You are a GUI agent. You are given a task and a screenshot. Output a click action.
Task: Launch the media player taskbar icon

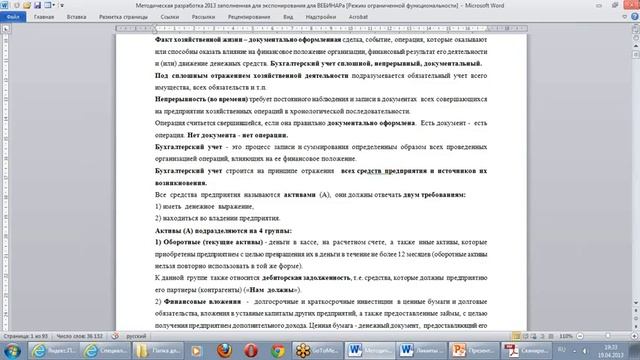click(197, 351)
